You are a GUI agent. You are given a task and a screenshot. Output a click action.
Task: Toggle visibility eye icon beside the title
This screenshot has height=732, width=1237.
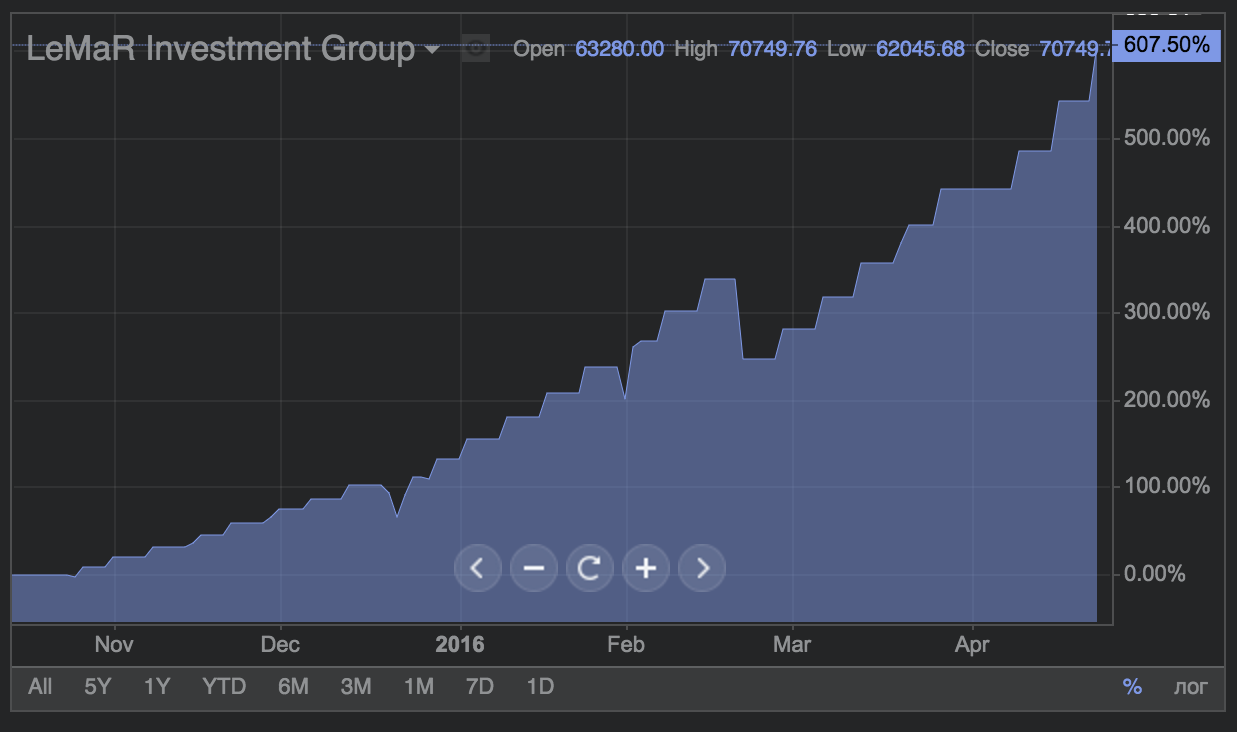tap(476, 48)
